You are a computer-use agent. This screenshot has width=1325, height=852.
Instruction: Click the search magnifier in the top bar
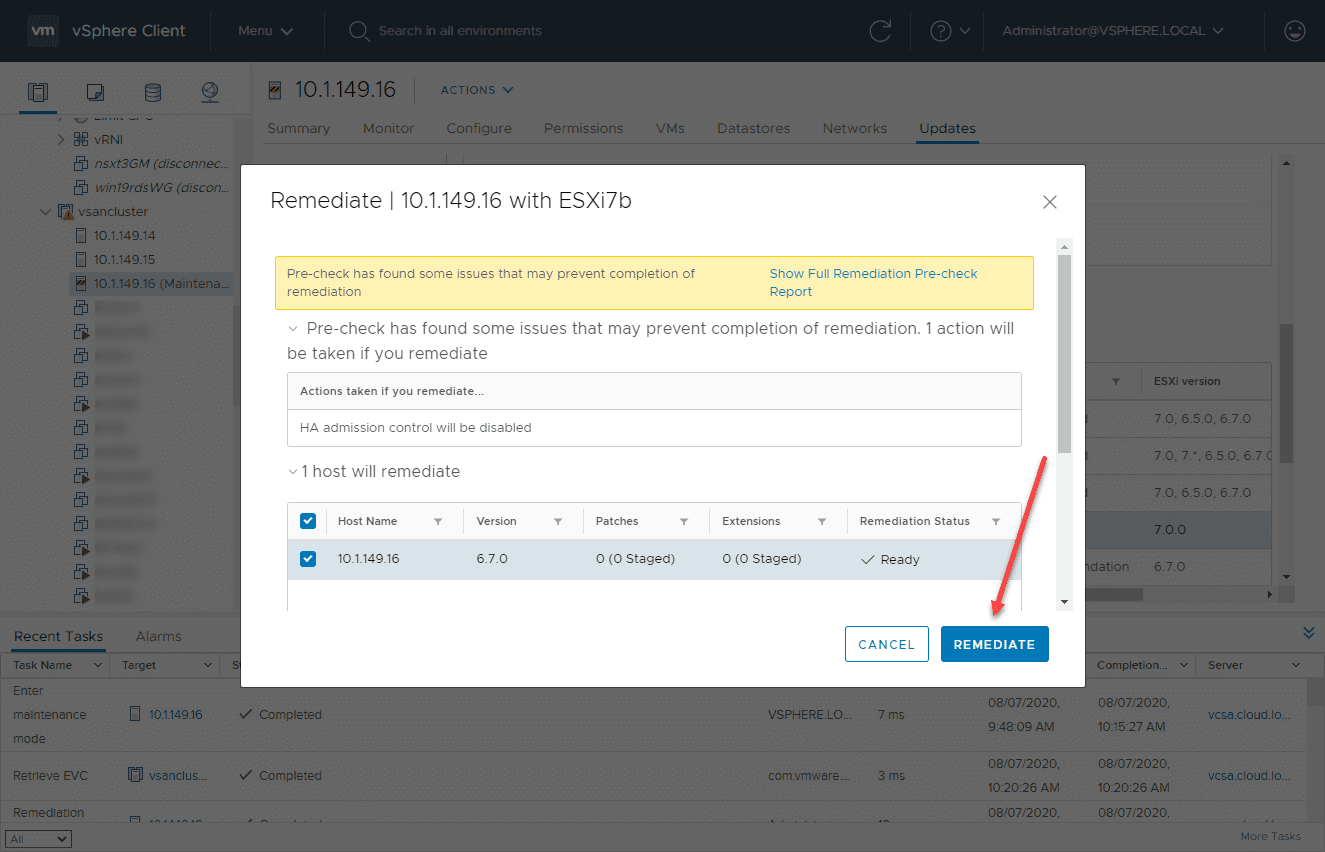point(359,31)
